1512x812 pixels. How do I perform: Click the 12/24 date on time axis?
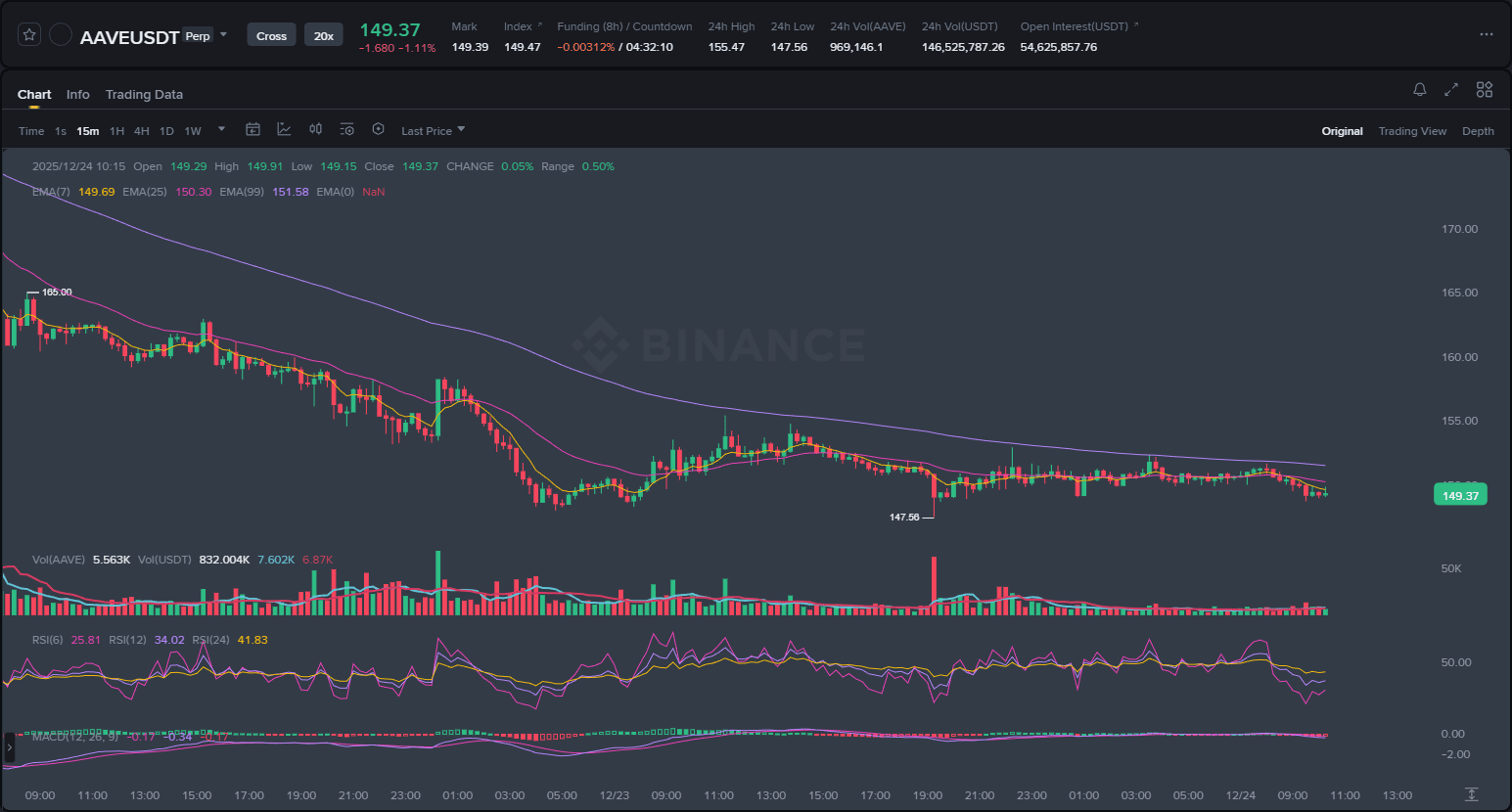click(1241, 795)
